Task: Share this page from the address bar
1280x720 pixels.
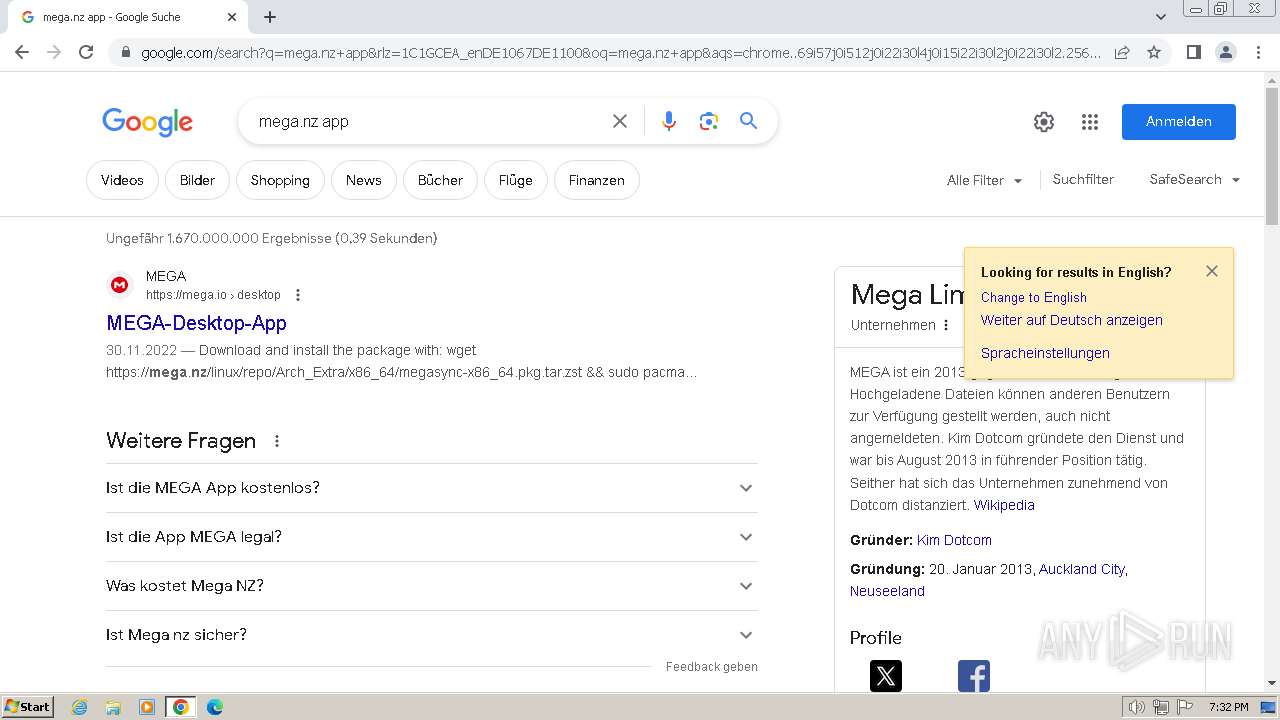Action: [x=1122, y=52]
